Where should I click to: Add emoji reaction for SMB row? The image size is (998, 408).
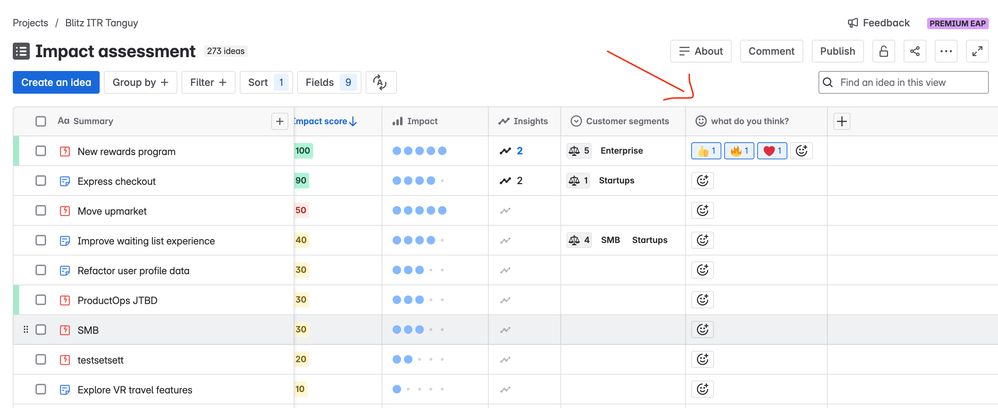click(702, 330)
